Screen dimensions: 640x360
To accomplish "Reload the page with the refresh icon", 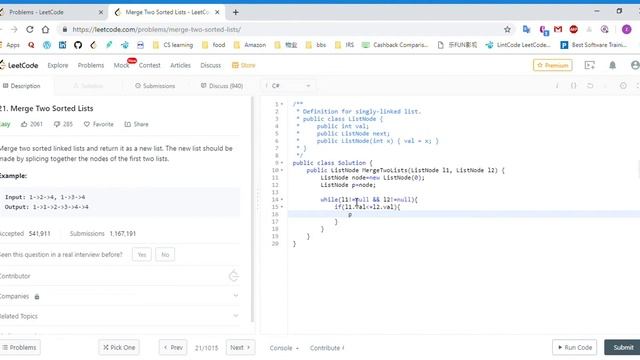I will pyautogui.click(x=29, y=29).
